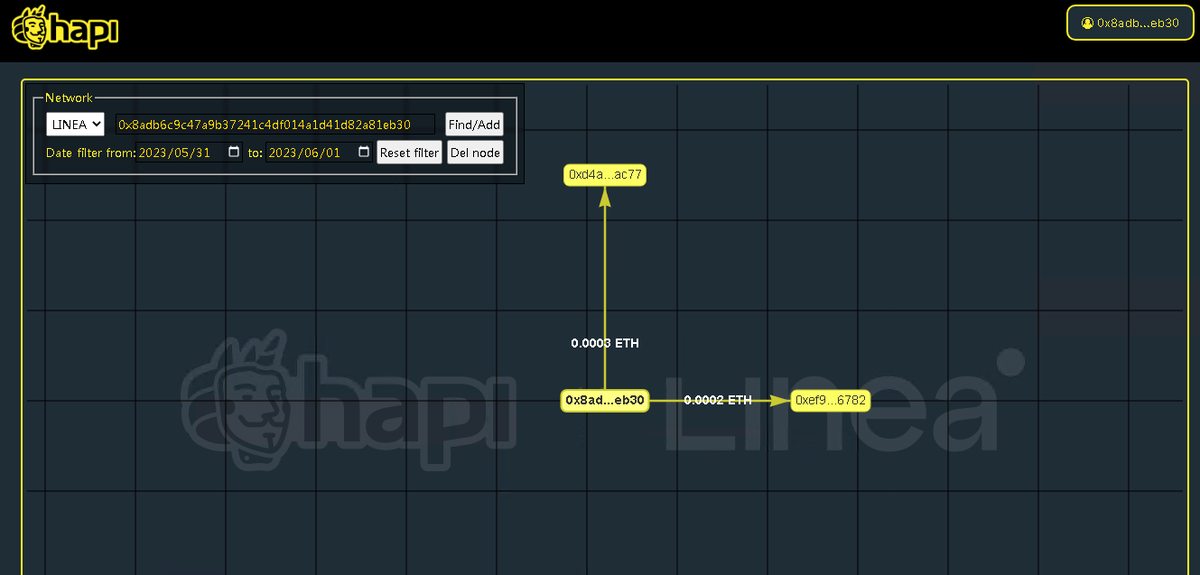1200x575 pixels.
Task: Open the wallet account button 0x8adb...eb30
Action: pos(1129,22)
